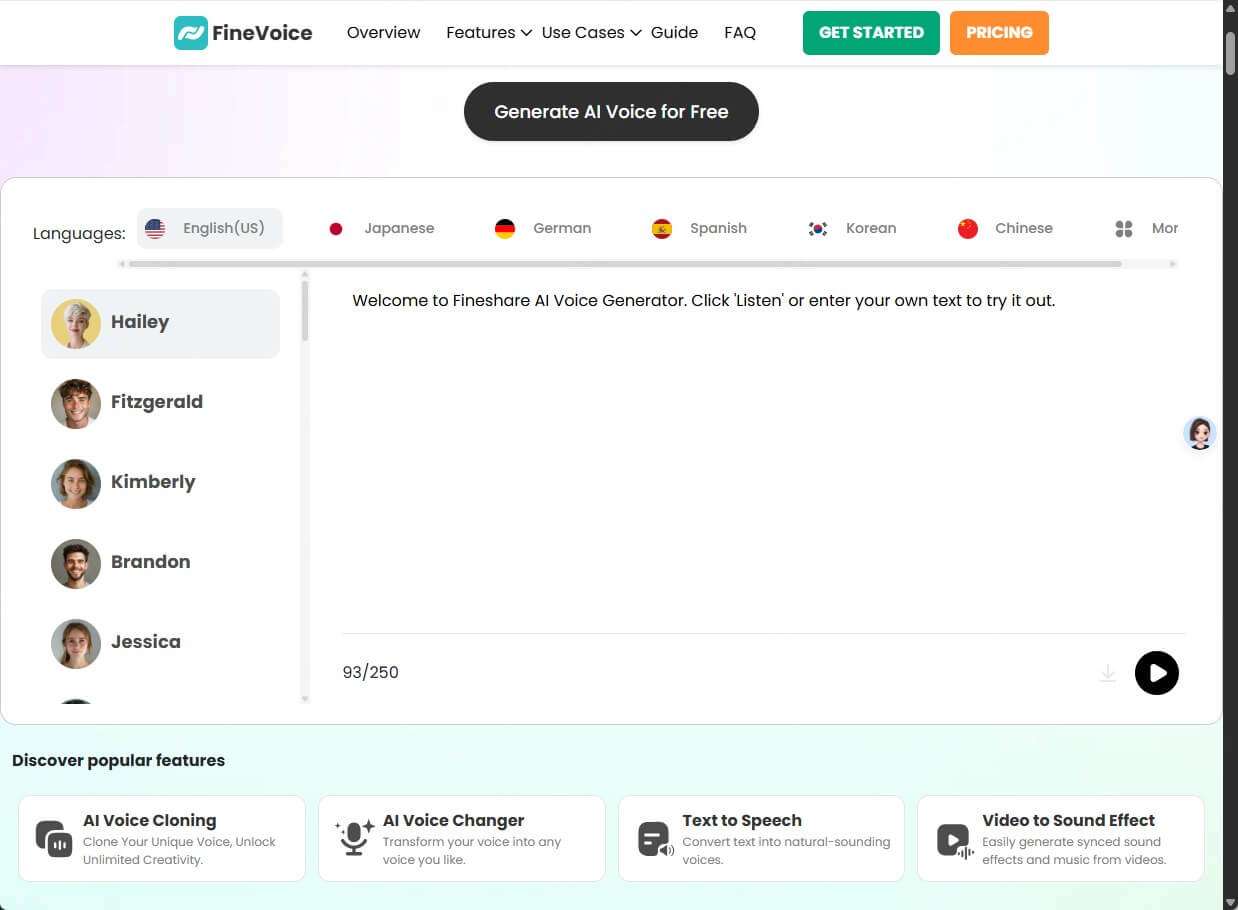
Task: Click Generate AI Voice for Free
Action: click(x=611, y=111)
